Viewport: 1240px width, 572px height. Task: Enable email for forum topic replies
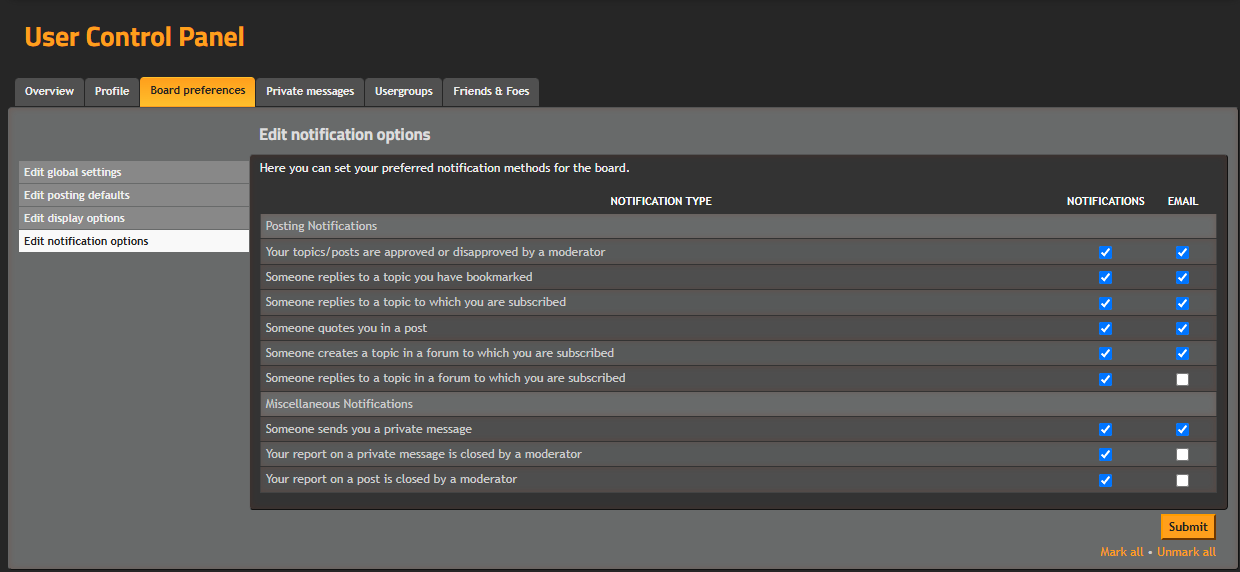coord(1183,379)
